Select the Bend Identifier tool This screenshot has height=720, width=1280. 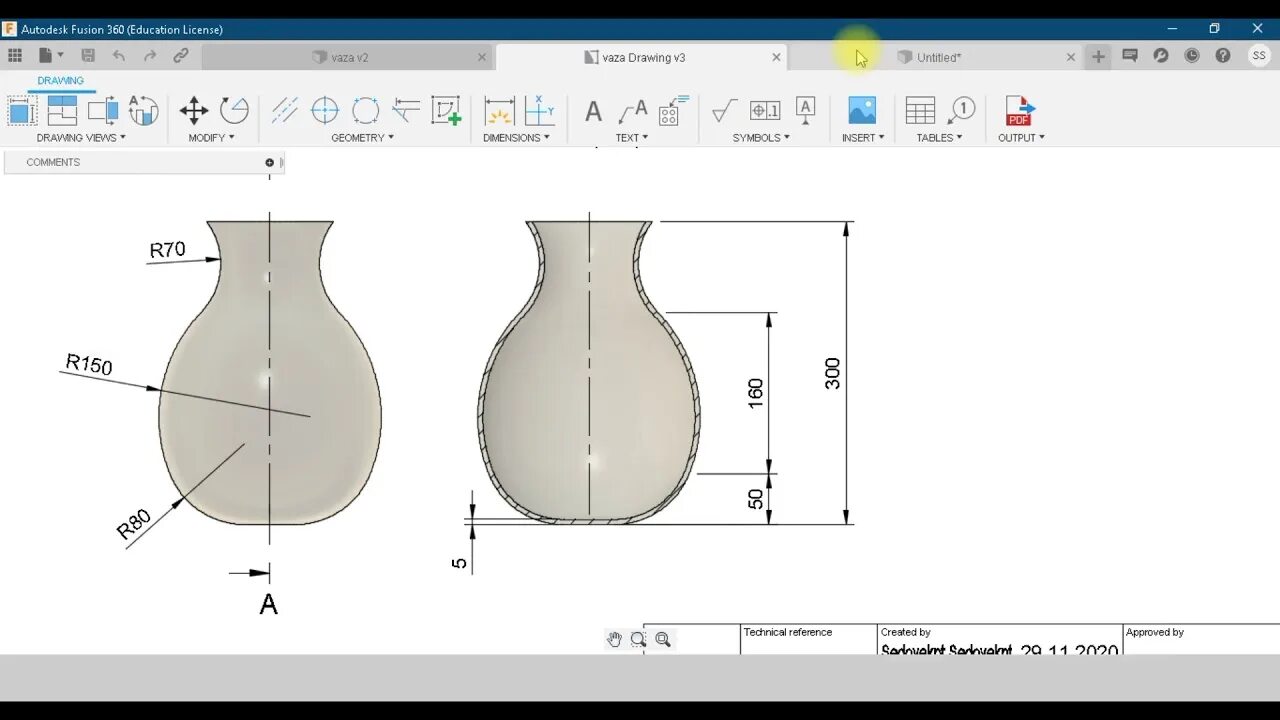pos(673,110)
